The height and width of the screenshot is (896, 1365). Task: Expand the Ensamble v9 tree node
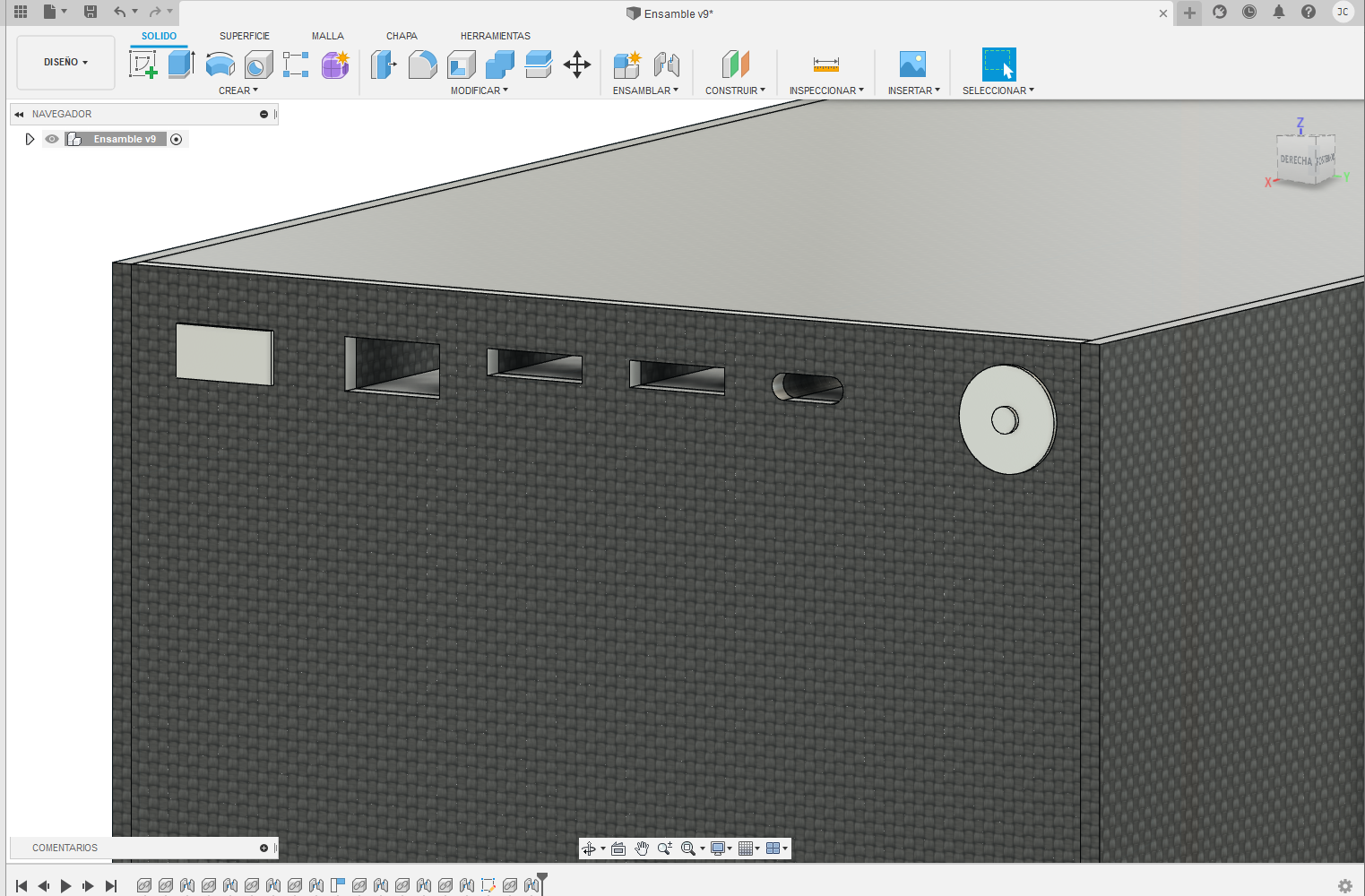click(30, 139)
